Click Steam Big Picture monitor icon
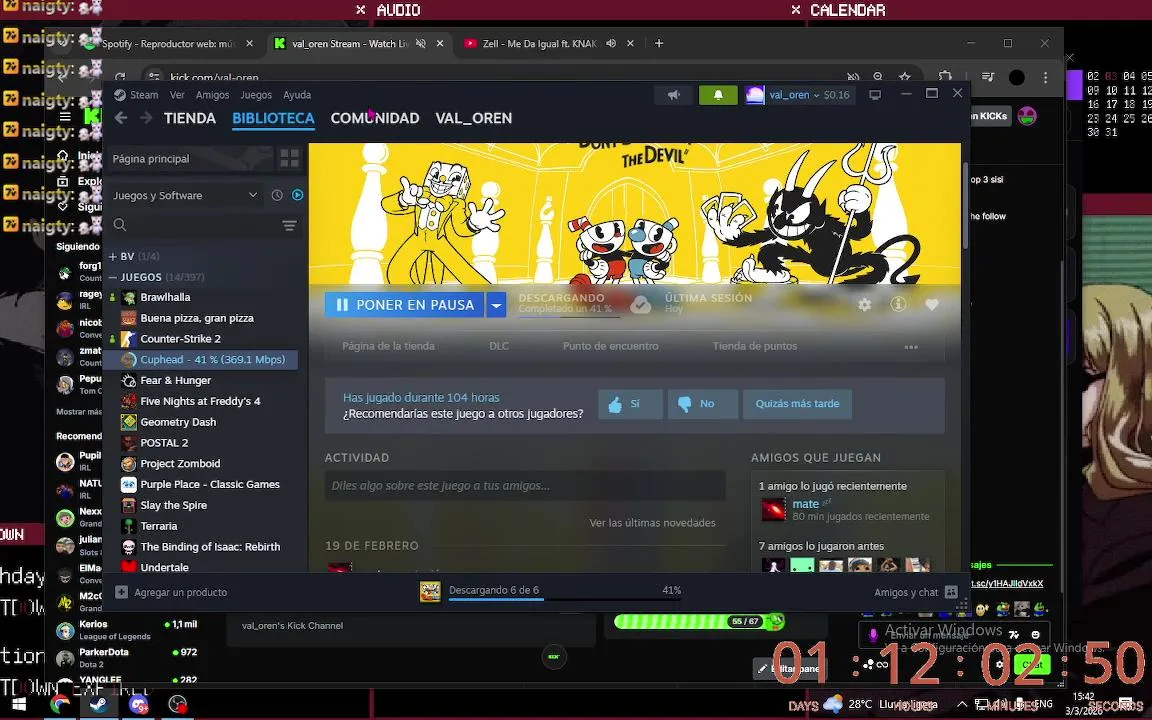Viewport: 1152px width, 720px height. pyautogui.click(x=875, y=95)
